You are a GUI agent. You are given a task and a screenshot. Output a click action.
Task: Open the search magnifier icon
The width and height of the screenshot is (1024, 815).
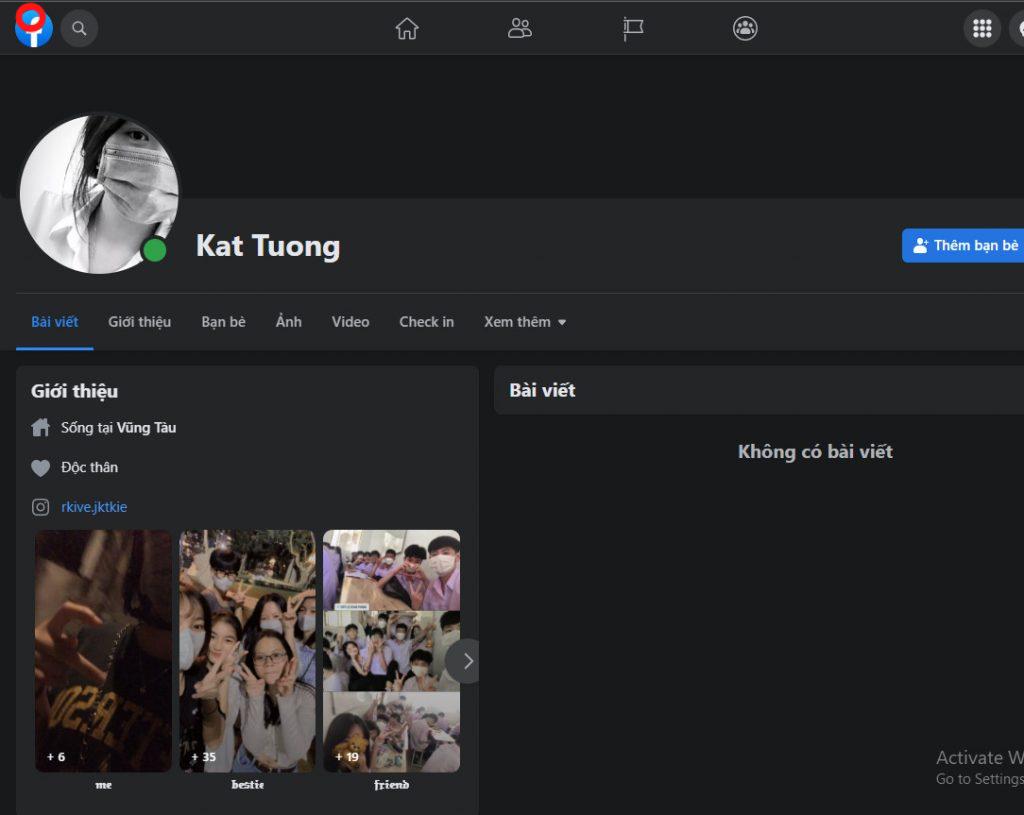pos(79,28)
